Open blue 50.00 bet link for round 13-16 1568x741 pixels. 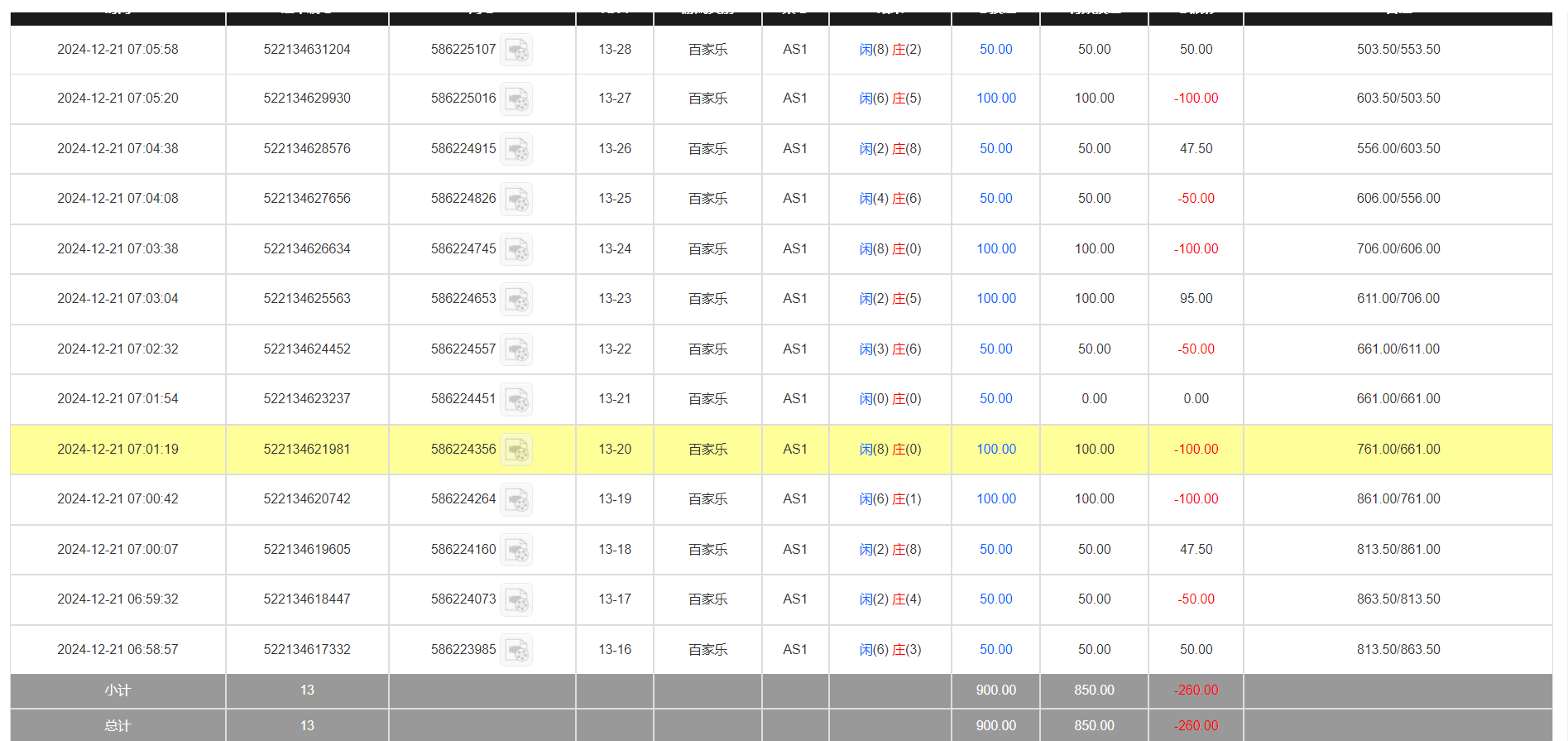[x=995, y=650]
